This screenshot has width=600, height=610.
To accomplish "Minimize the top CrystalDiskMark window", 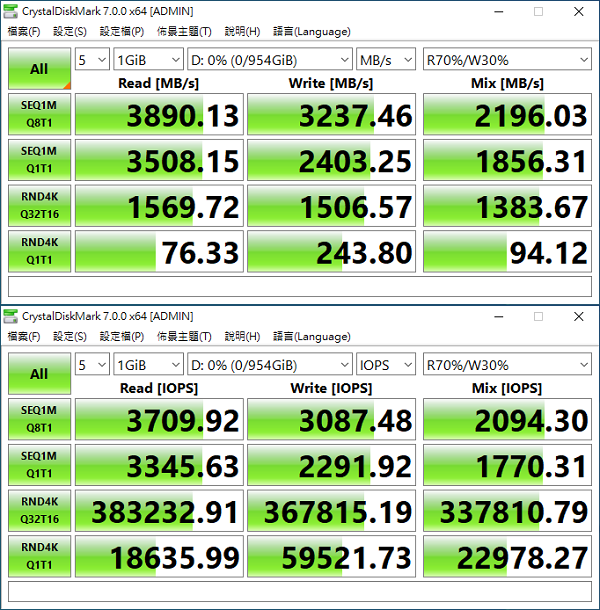I will pos(499,12).
